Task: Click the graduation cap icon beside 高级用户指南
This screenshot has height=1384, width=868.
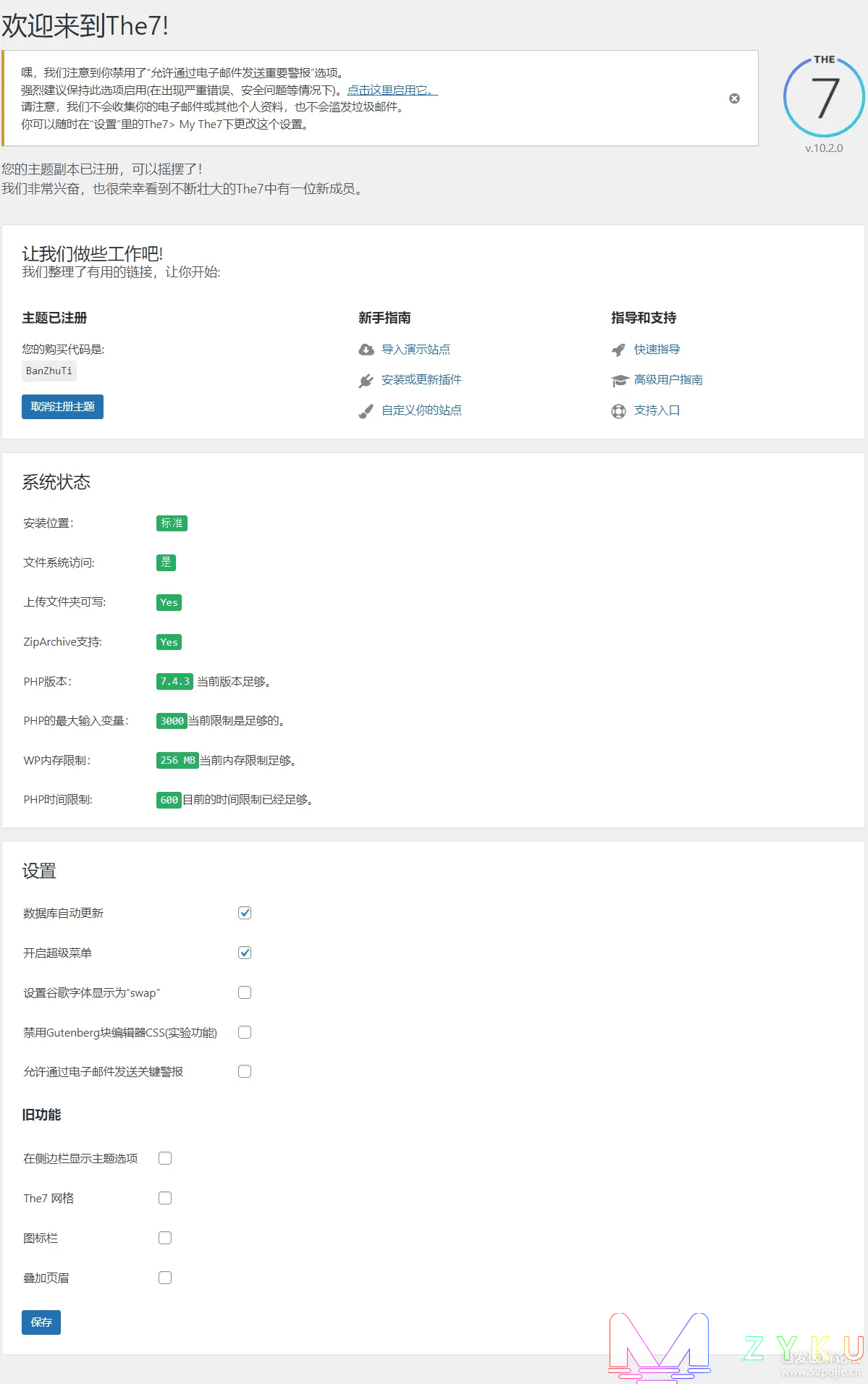Action: (619, 381)
